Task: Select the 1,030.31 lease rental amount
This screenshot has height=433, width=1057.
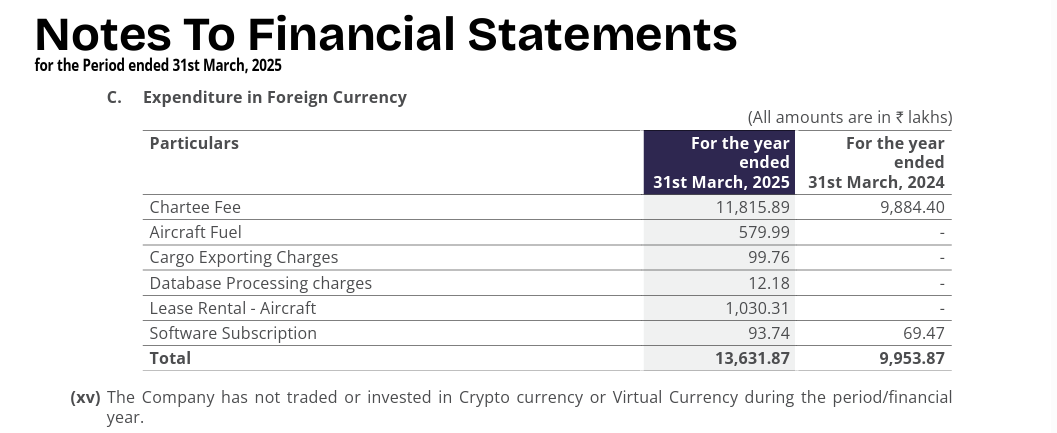Action: (757, 308)
